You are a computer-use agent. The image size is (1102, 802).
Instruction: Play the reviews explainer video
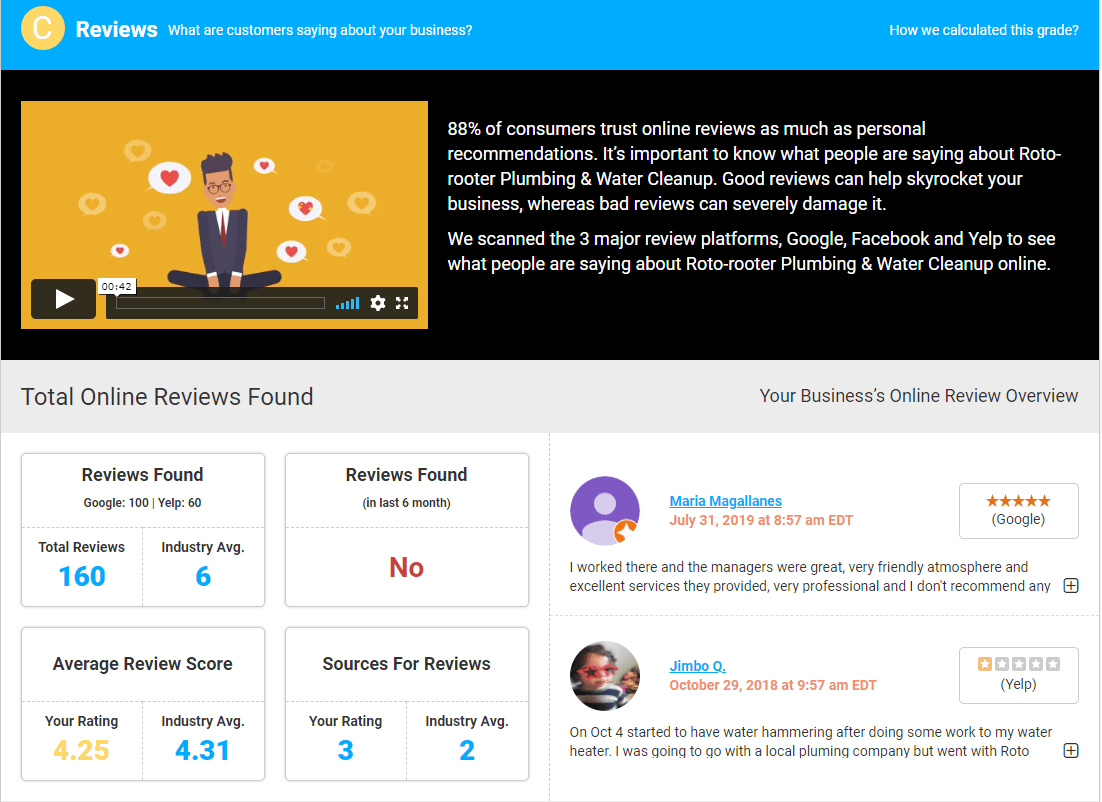(63, 299)
